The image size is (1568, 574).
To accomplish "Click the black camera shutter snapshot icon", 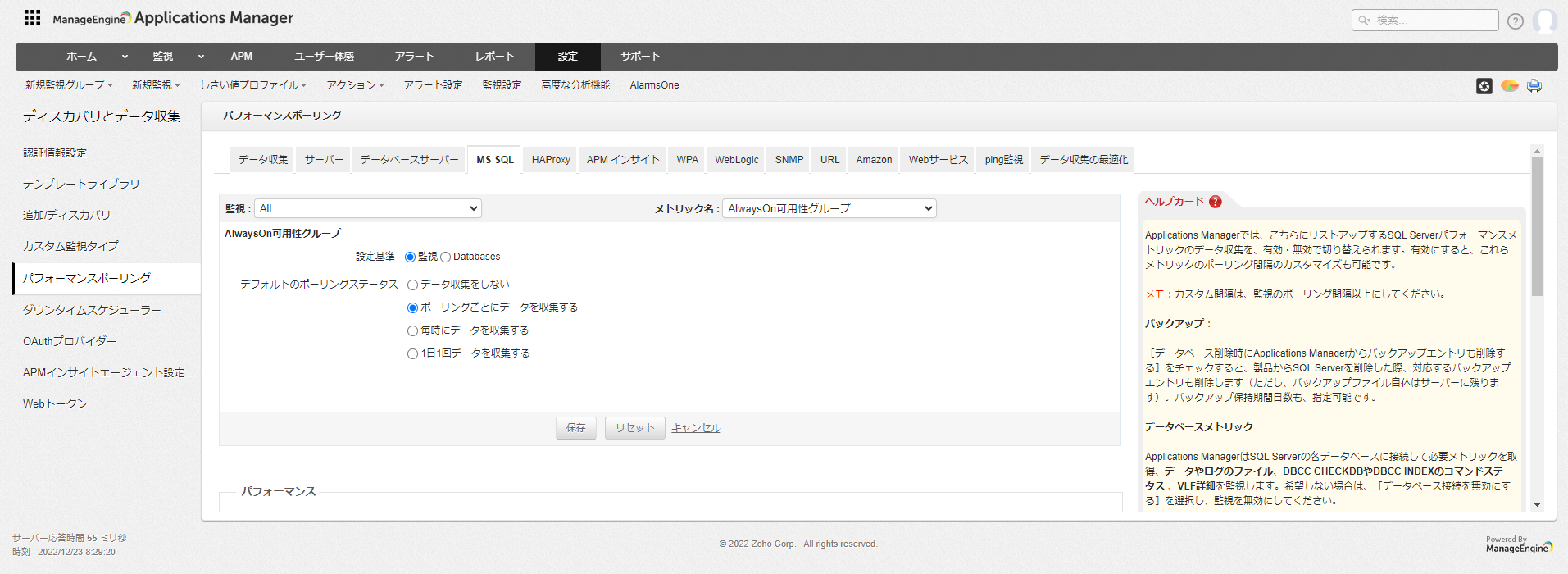I will pyautogui.click(x=1484, y=86).
